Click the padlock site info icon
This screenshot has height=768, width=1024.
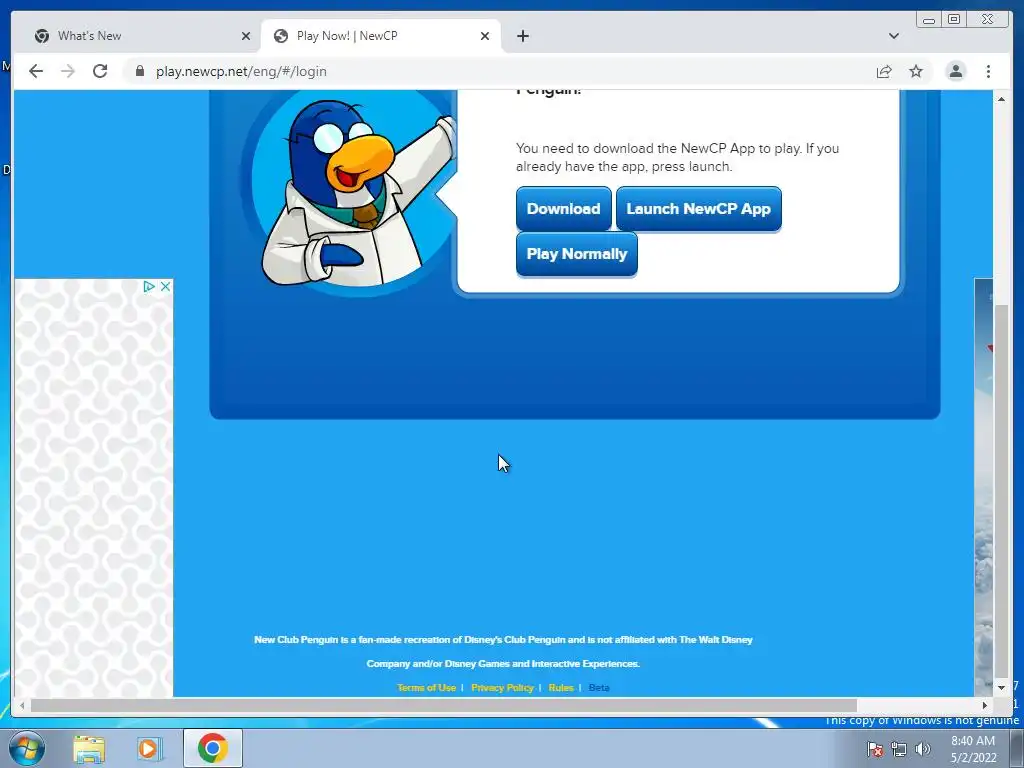139,71
